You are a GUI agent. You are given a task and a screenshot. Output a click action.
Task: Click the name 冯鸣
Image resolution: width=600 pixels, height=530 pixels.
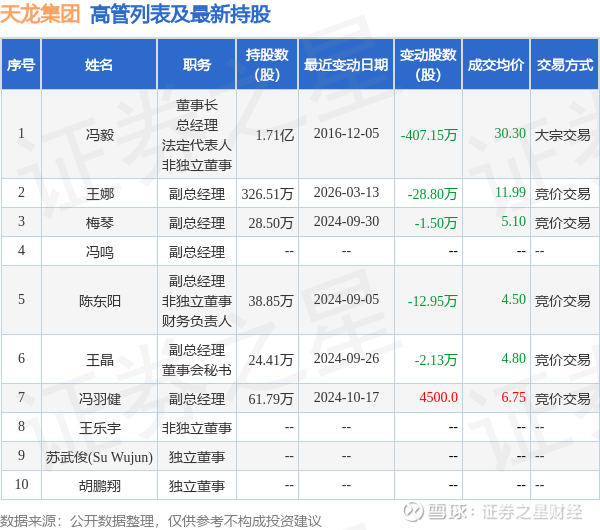(99, 252)
